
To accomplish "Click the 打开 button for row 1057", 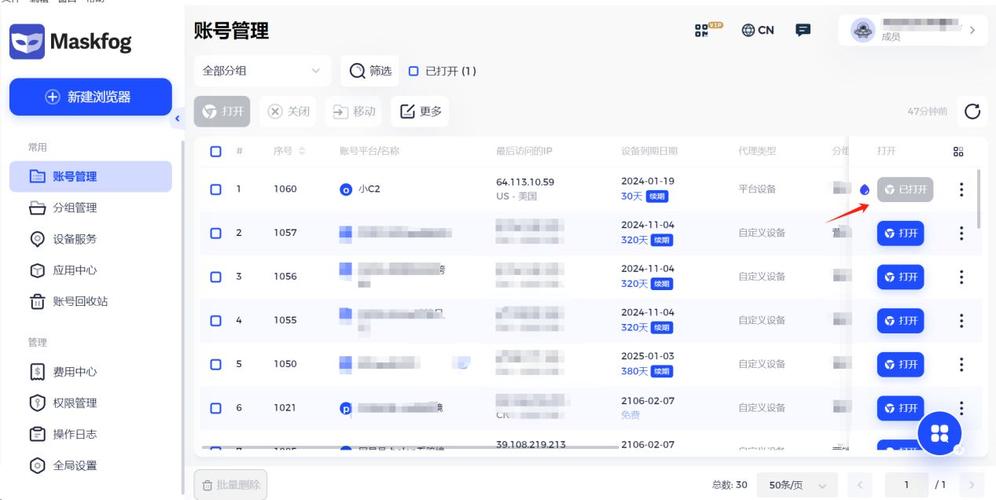I will [901, 233].
